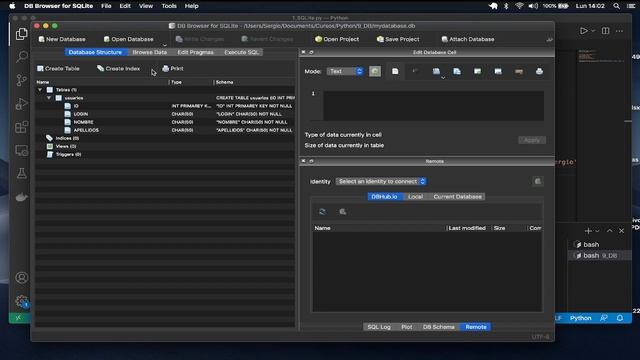This screenshot has width=640, height=360.
Task: Switch to the DB Schema bottom tab
Action: point(438,327)
